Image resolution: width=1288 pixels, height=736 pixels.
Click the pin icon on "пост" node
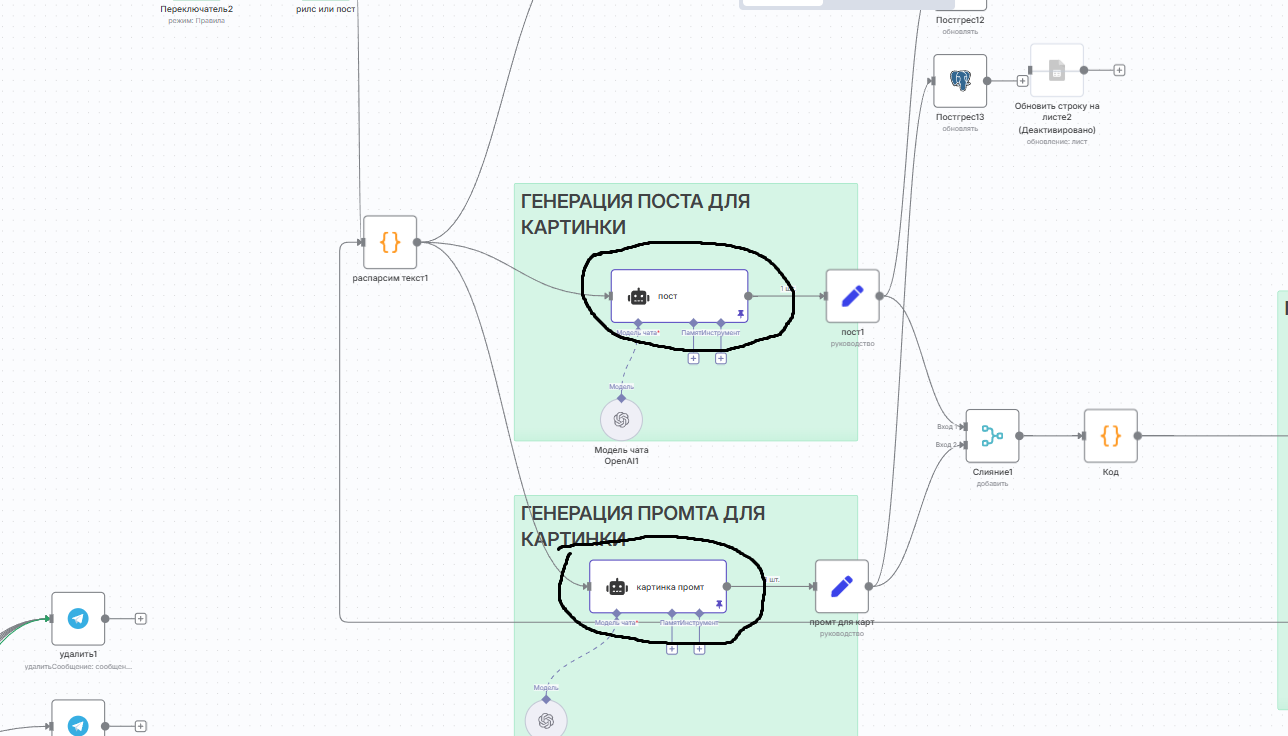(740, 313)
